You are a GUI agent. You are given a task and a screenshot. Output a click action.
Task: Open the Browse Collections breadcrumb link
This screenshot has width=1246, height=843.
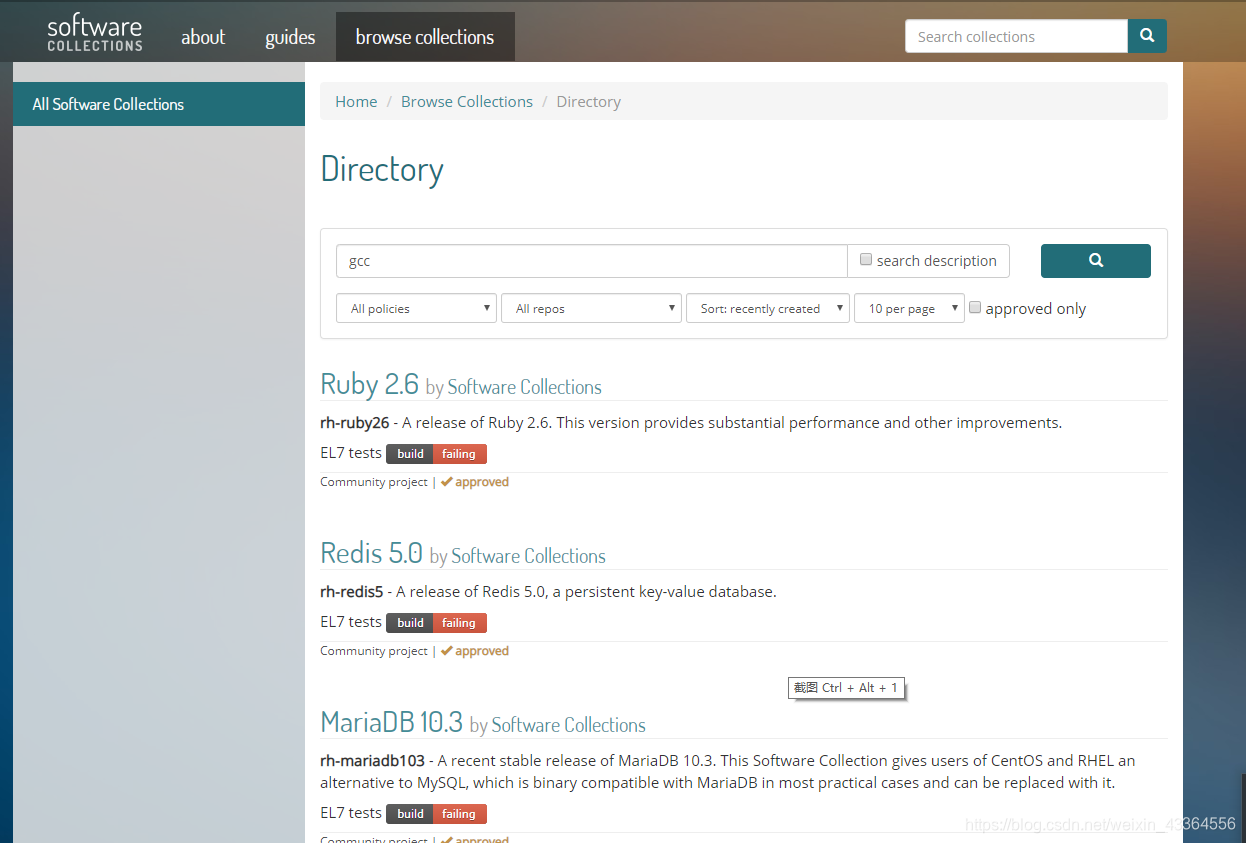(x=467, y=102)
